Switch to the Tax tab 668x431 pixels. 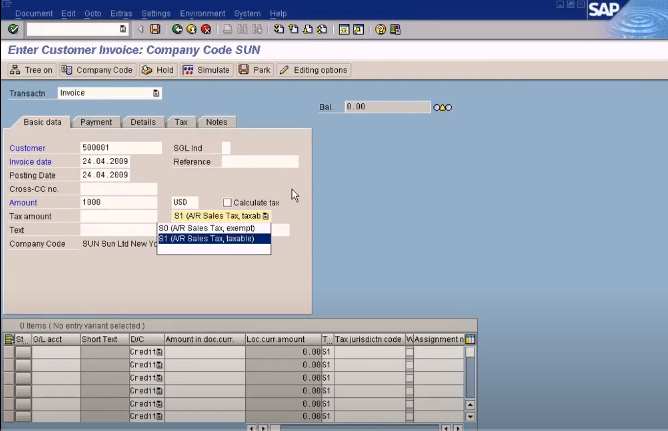point(181,122)
